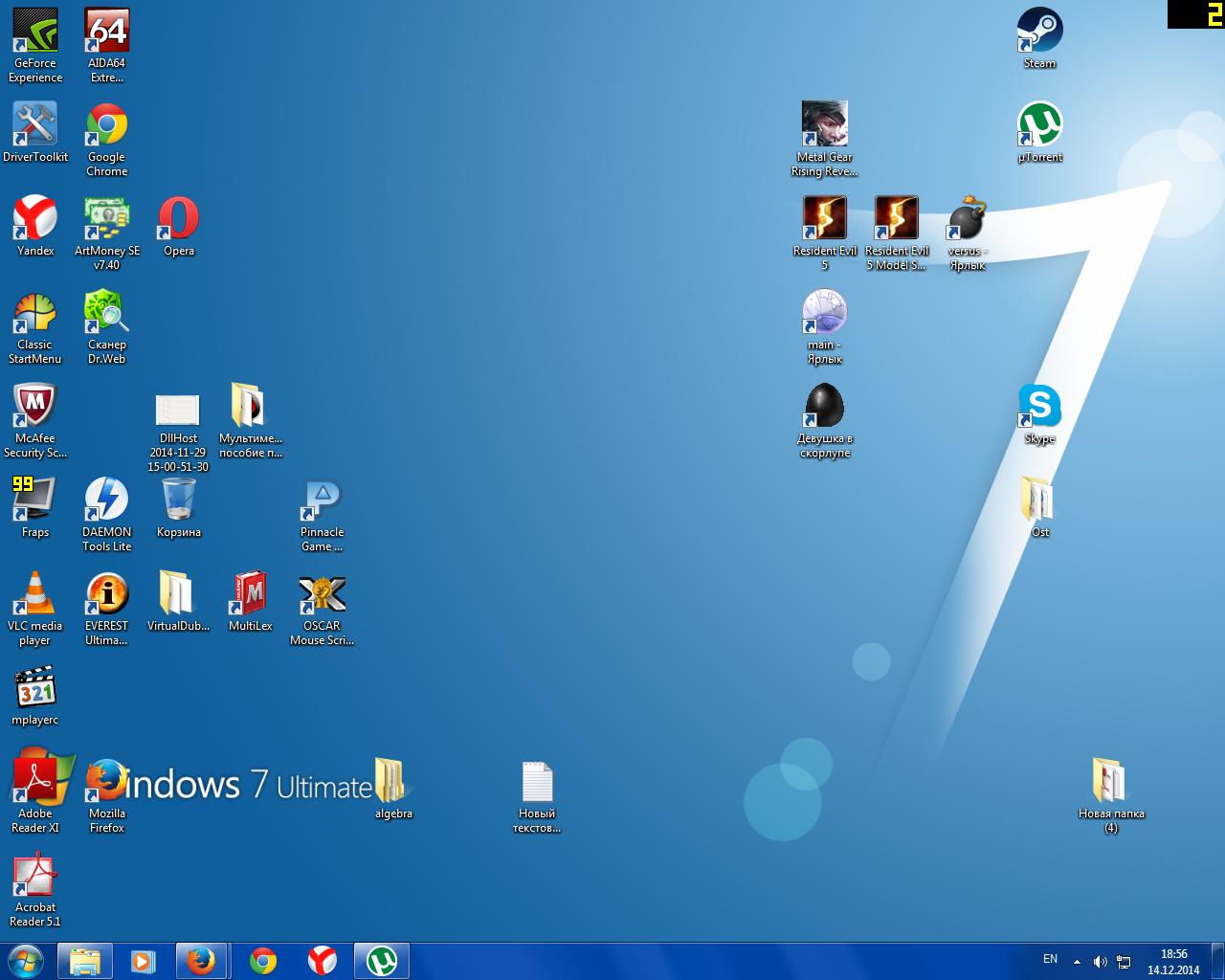Open media player taskbar button

coord(144,961)
